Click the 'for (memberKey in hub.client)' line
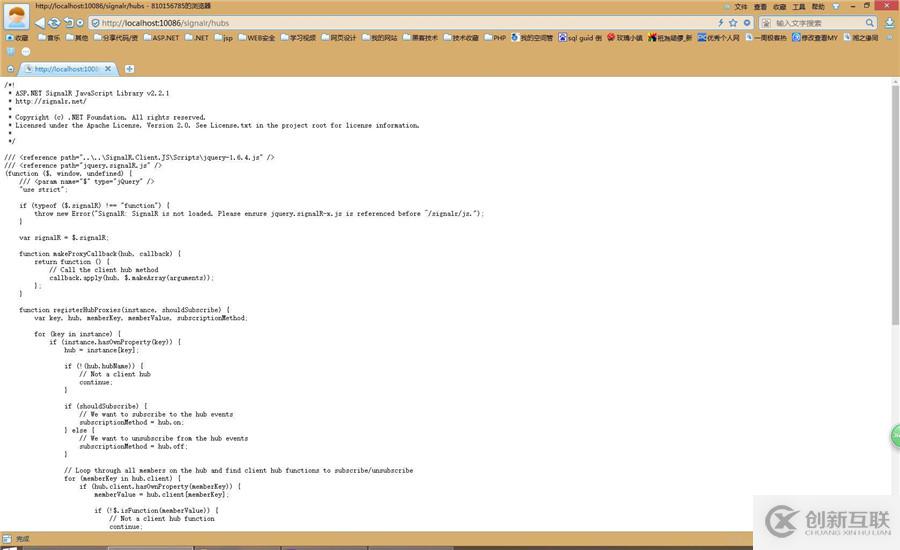Image resolution: width=900 pixels, height=550 pixels. [x=122, y=478]
